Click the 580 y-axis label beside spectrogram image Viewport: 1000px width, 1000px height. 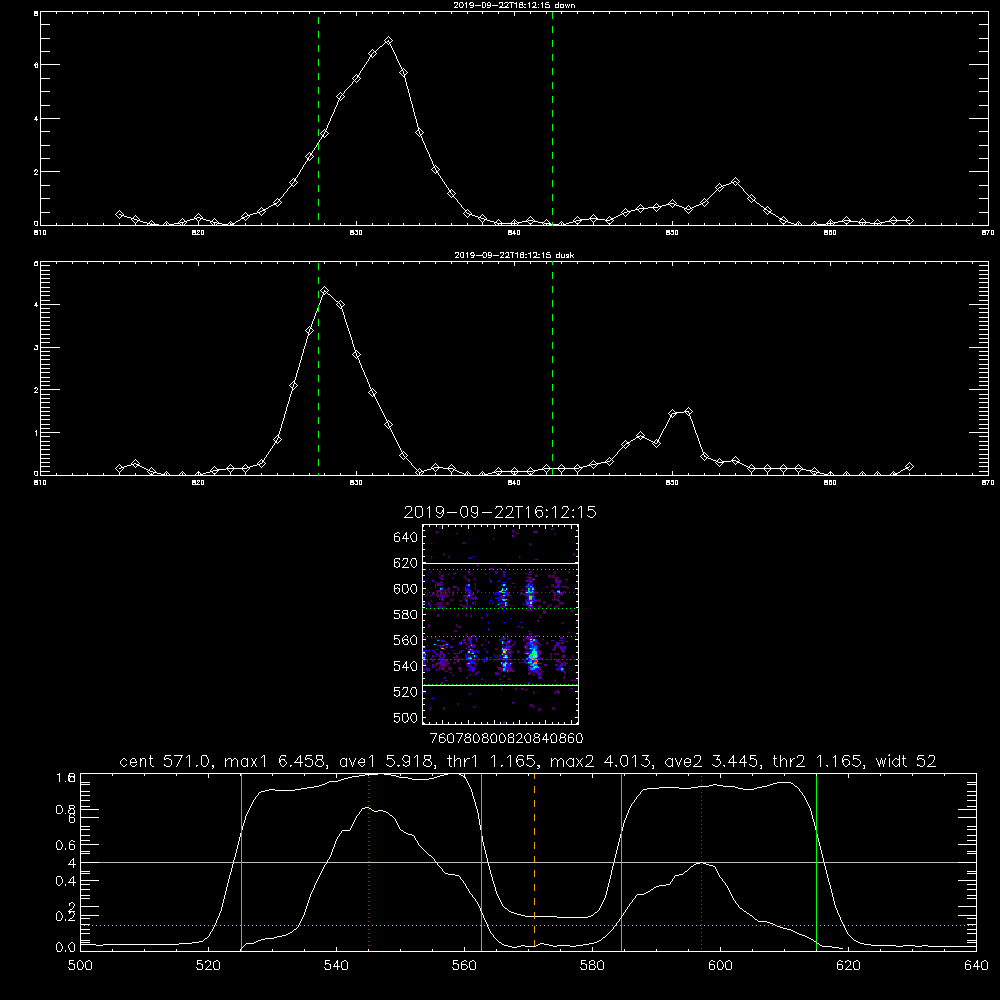click(406, 615)
